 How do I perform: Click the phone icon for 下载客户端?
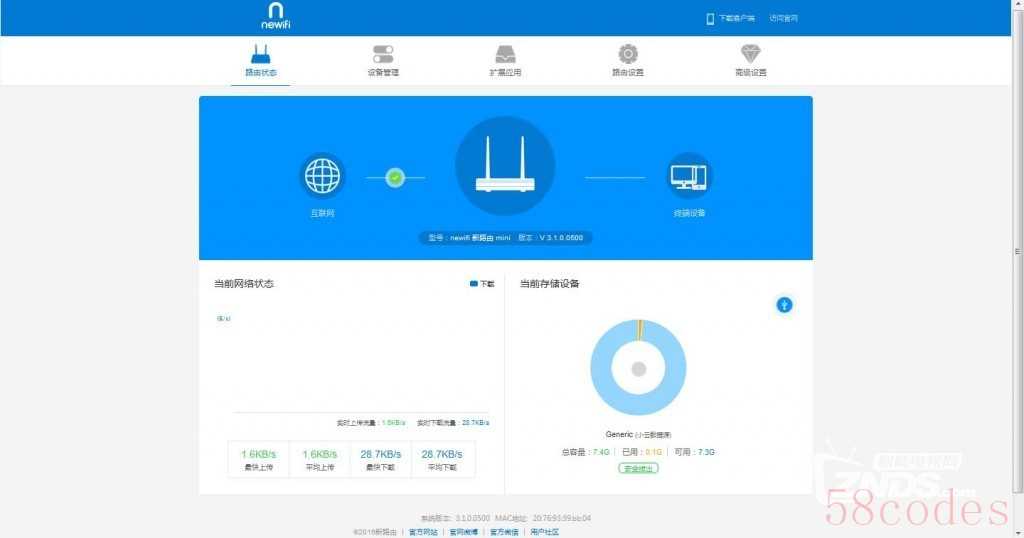pos(710,18)
